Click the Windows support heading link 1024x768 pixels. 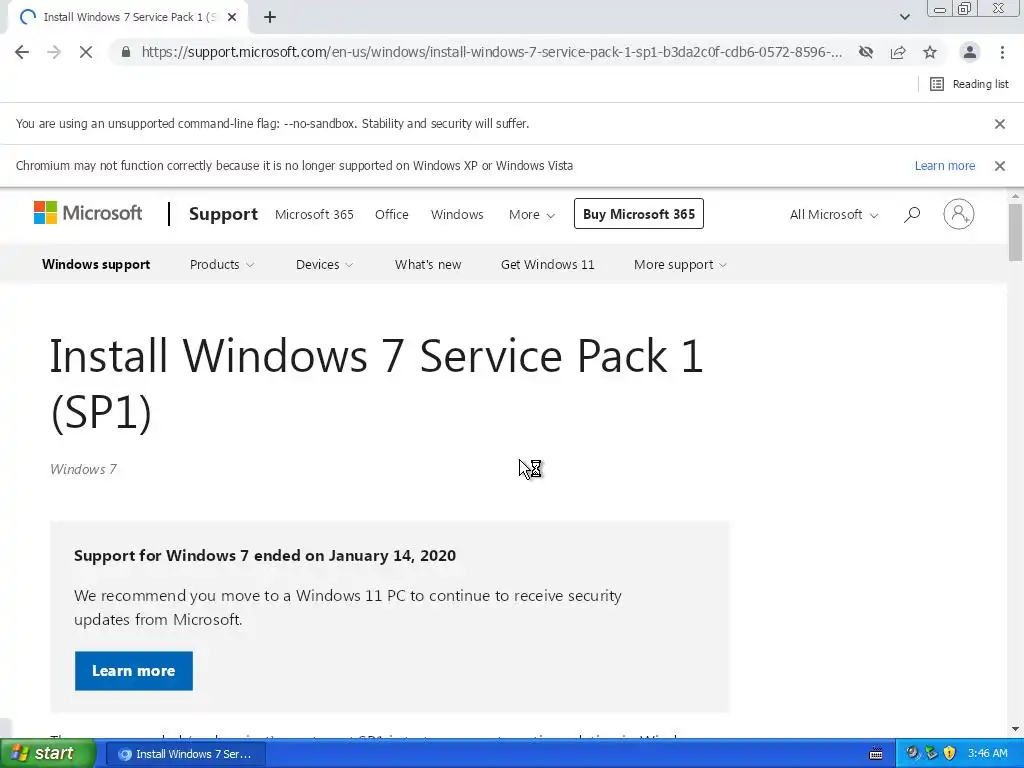pos(96,264)
